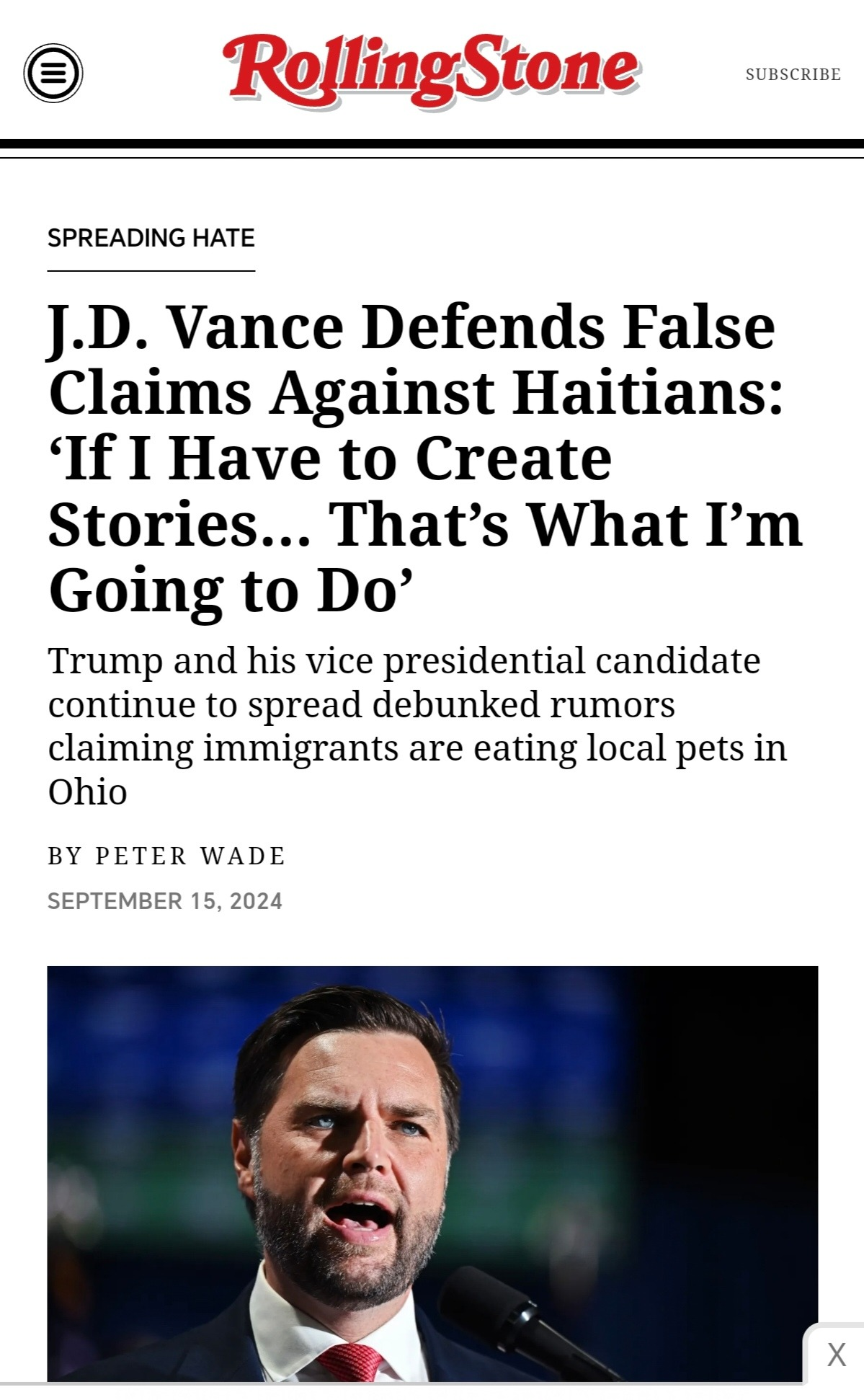Open the Spreading Hate category tag
The height and width of the screenshot is (1400, 864).
tap(151, 238)
